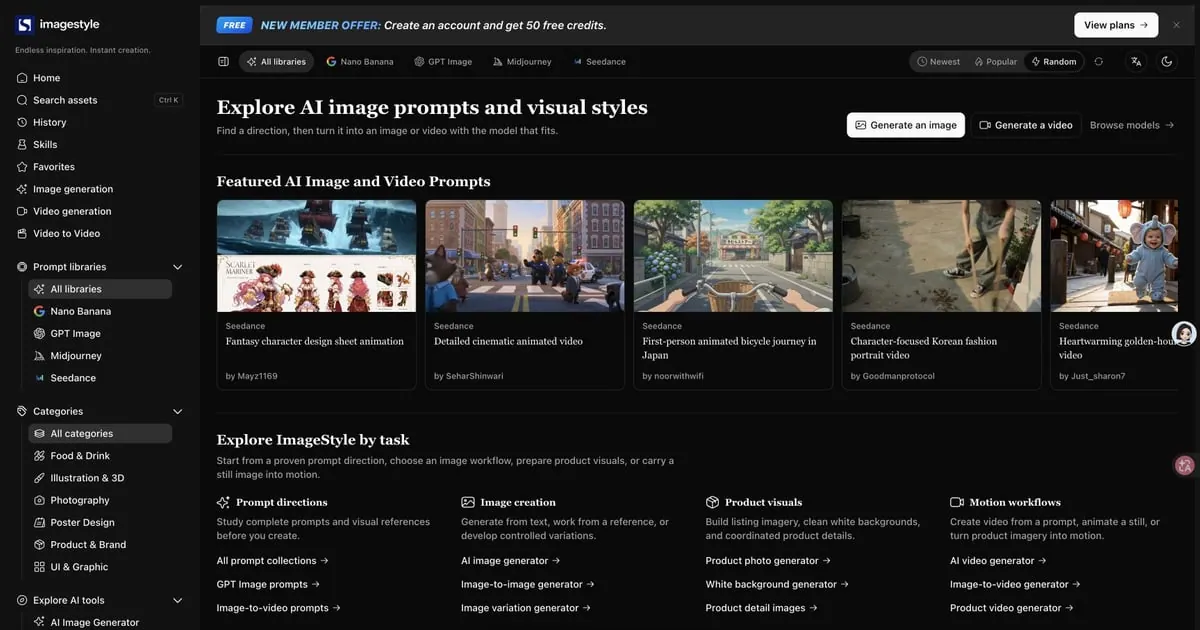Click the refresh shuffle icon

click(x=1099, y=61)
